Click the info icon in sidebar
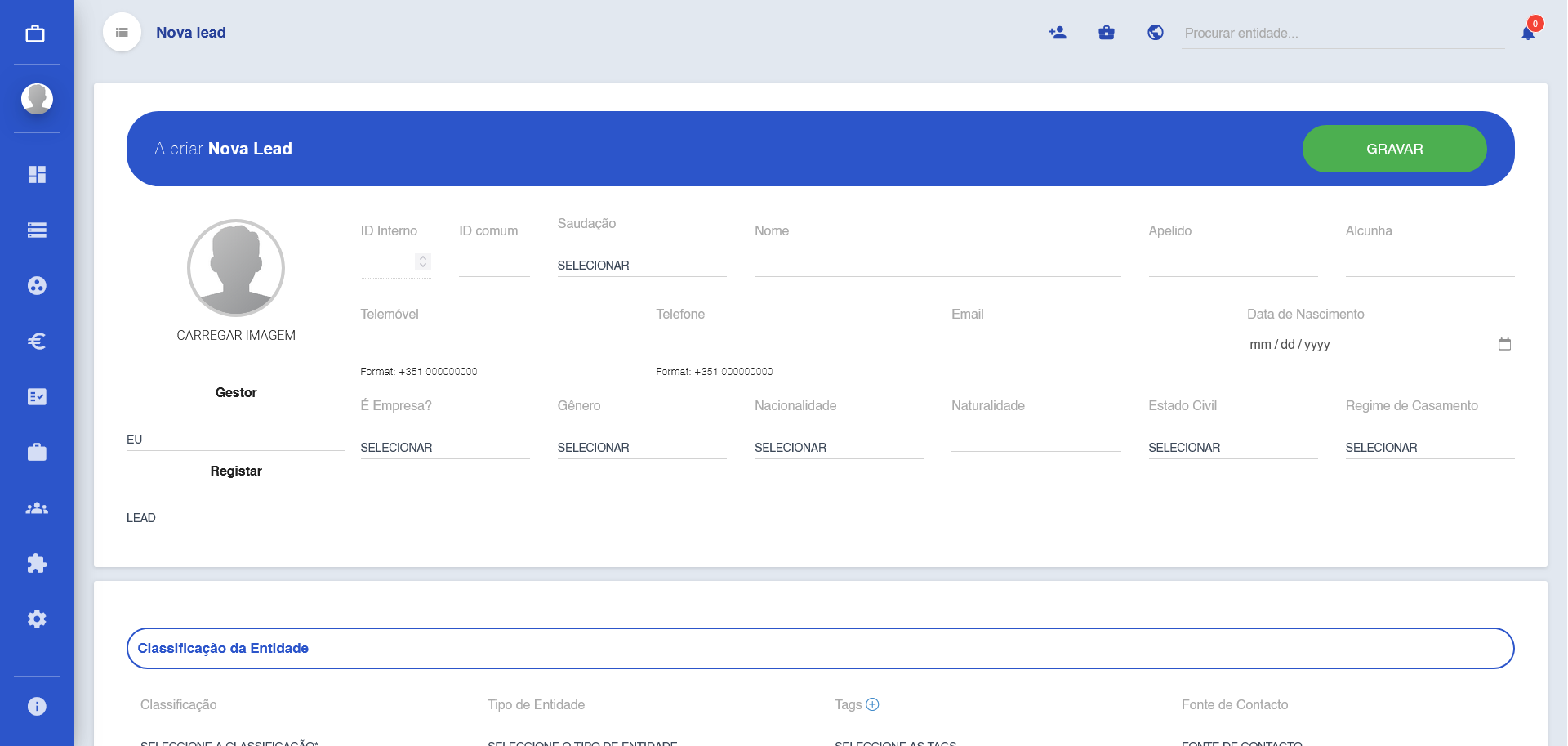This screenshot has width=1568, height=746. click(37, 707)
